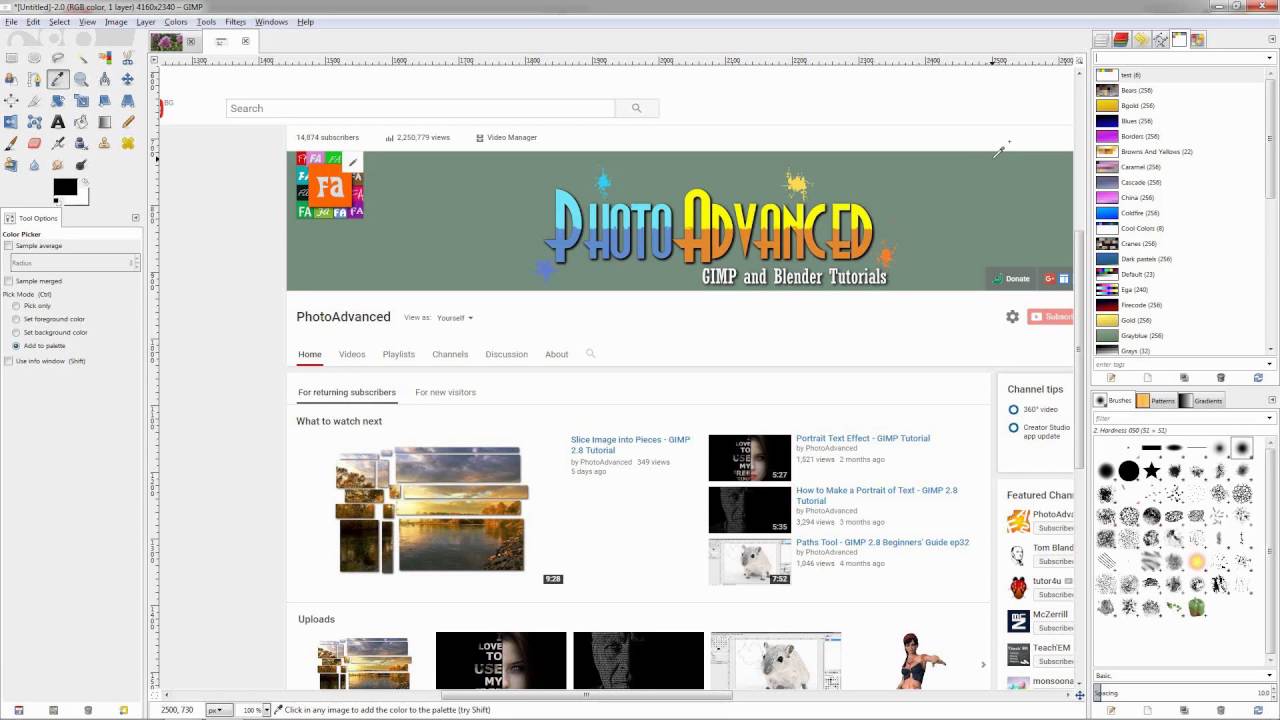Screen dimensions: 1280x720
Task: Select the Move tool
Action: click(x=128, y=79)
